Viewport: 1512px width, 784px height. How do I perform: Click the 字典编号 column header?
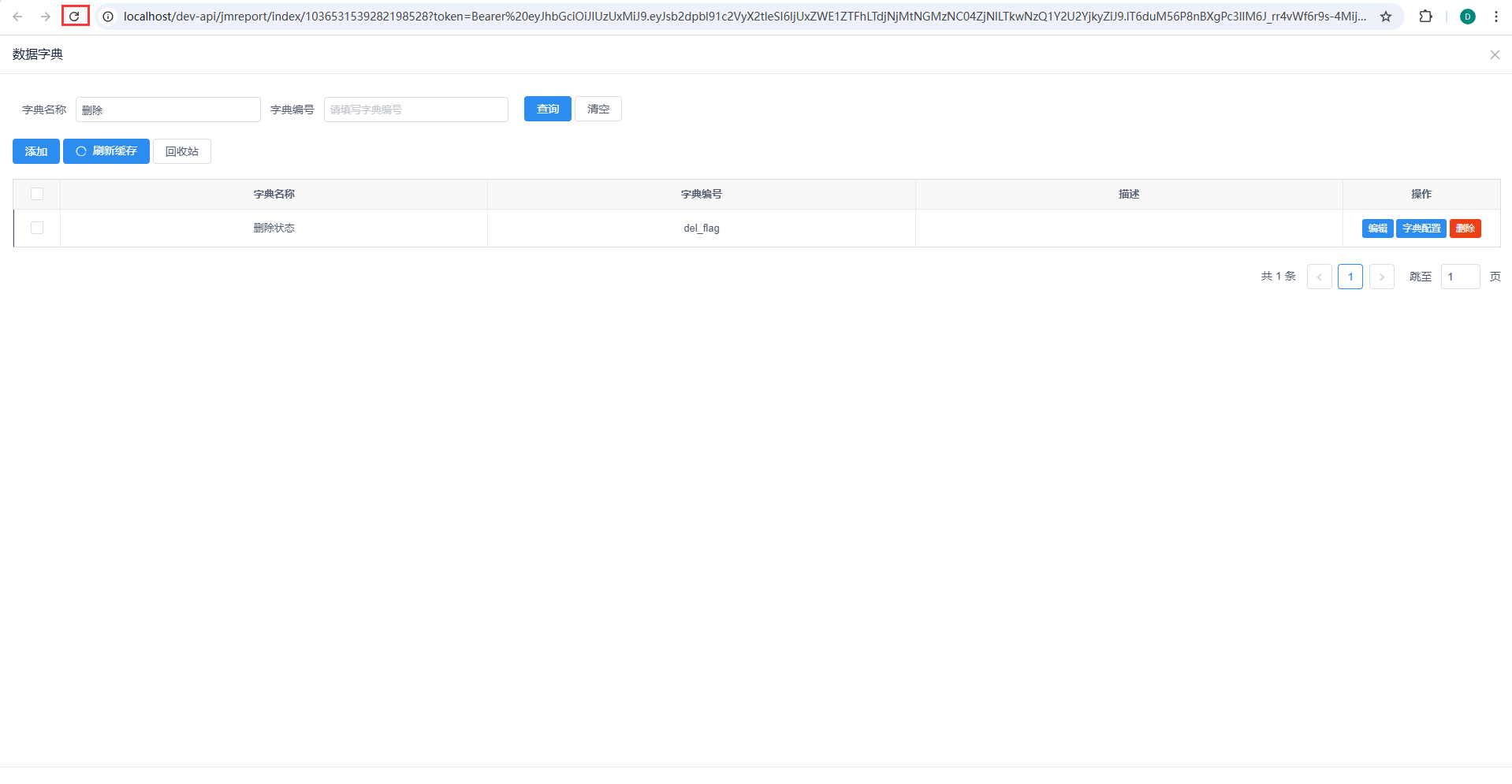pos(702,194)
